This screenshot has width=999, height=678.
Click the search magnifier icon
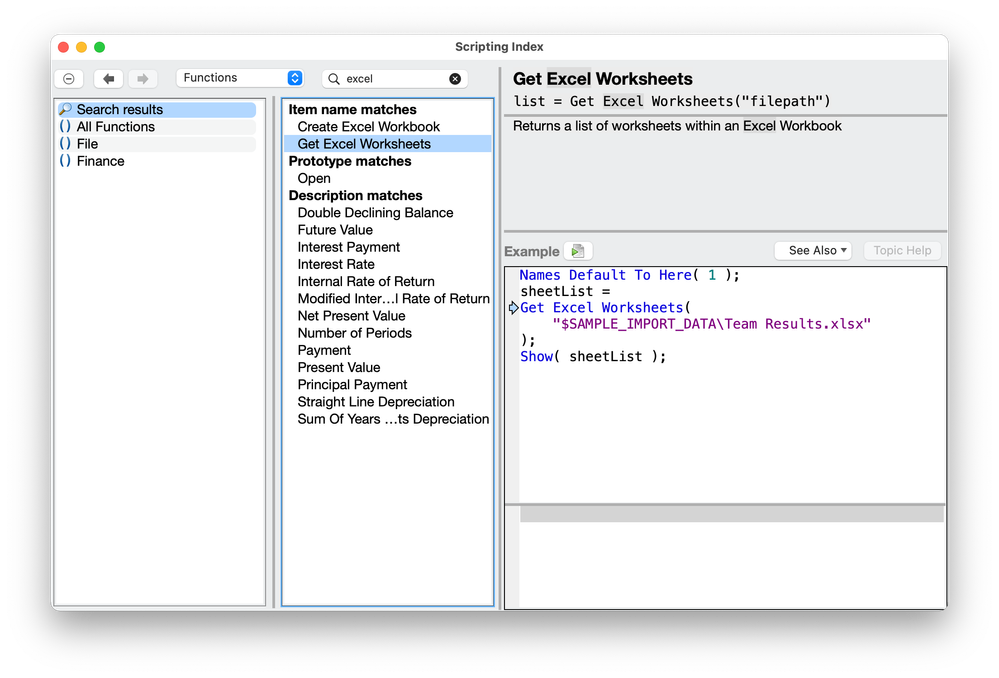334,78
